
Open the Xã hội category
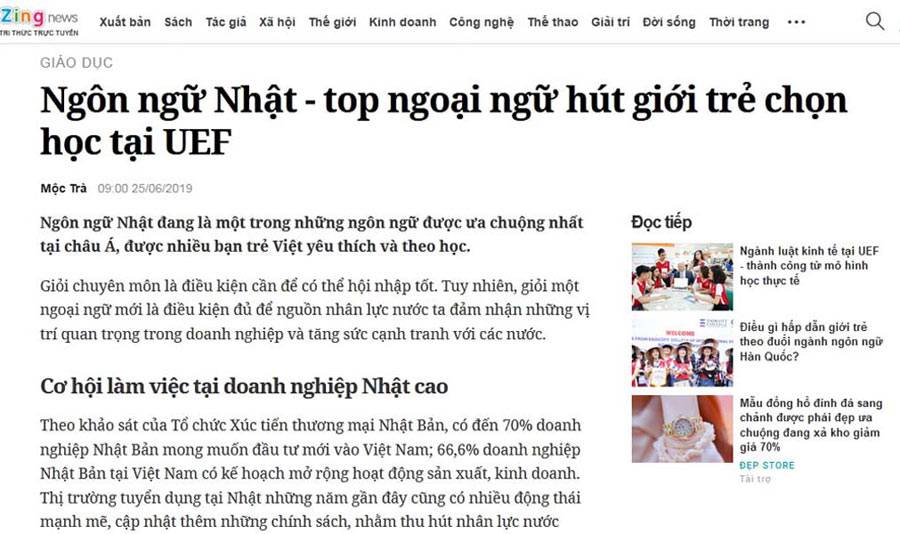tap(277, 22)
